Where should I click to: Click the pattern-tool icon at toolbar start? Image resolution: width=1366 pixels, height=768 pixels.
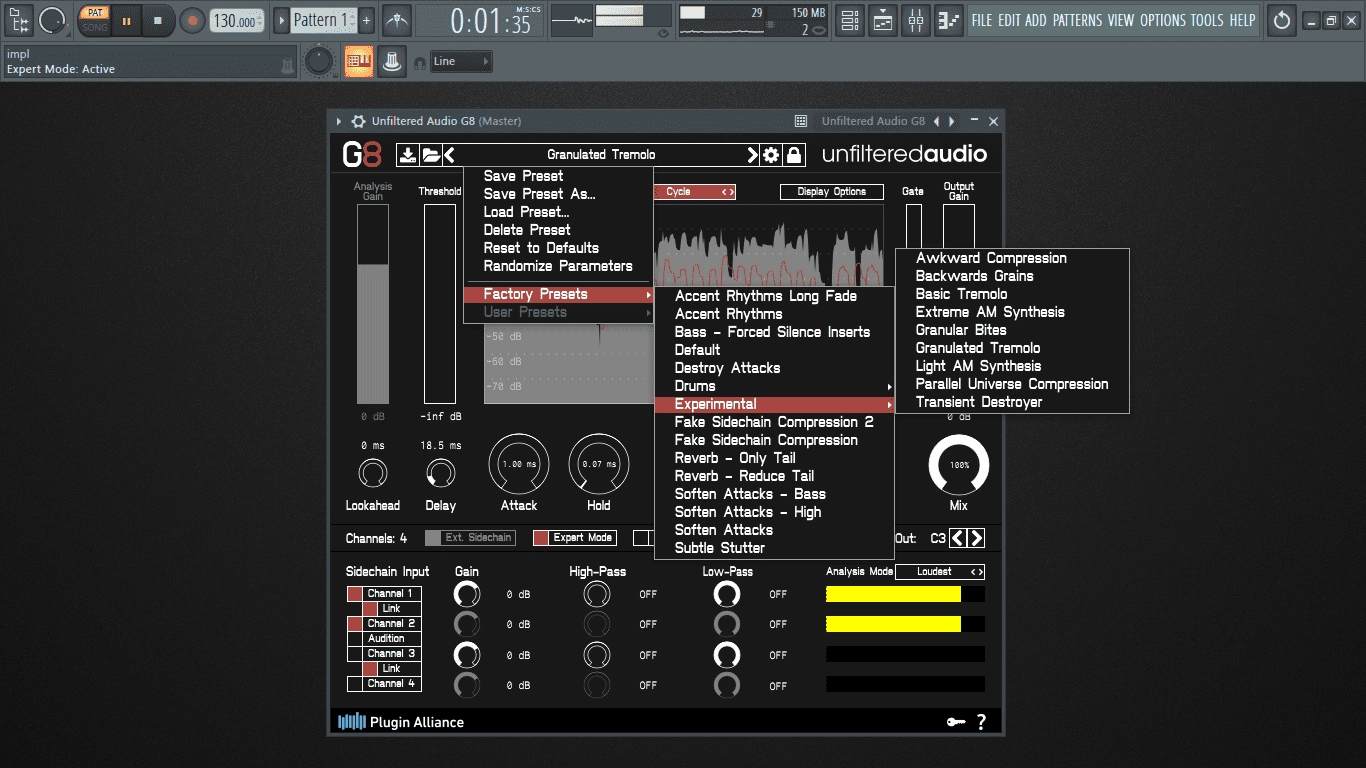tap(20, 20)
